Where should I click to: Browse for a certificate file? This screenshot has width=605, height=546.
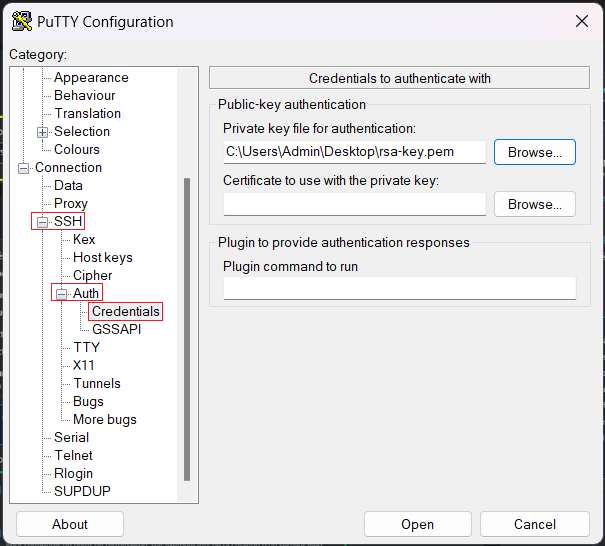(535, 204)
